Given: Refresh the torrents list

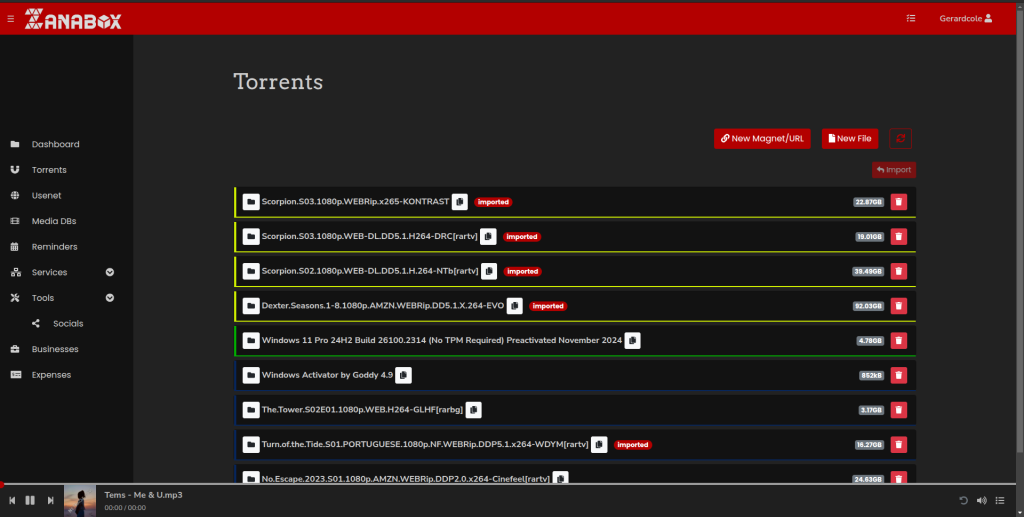Looking at the screenshot, I should click(x=901, y=138).
